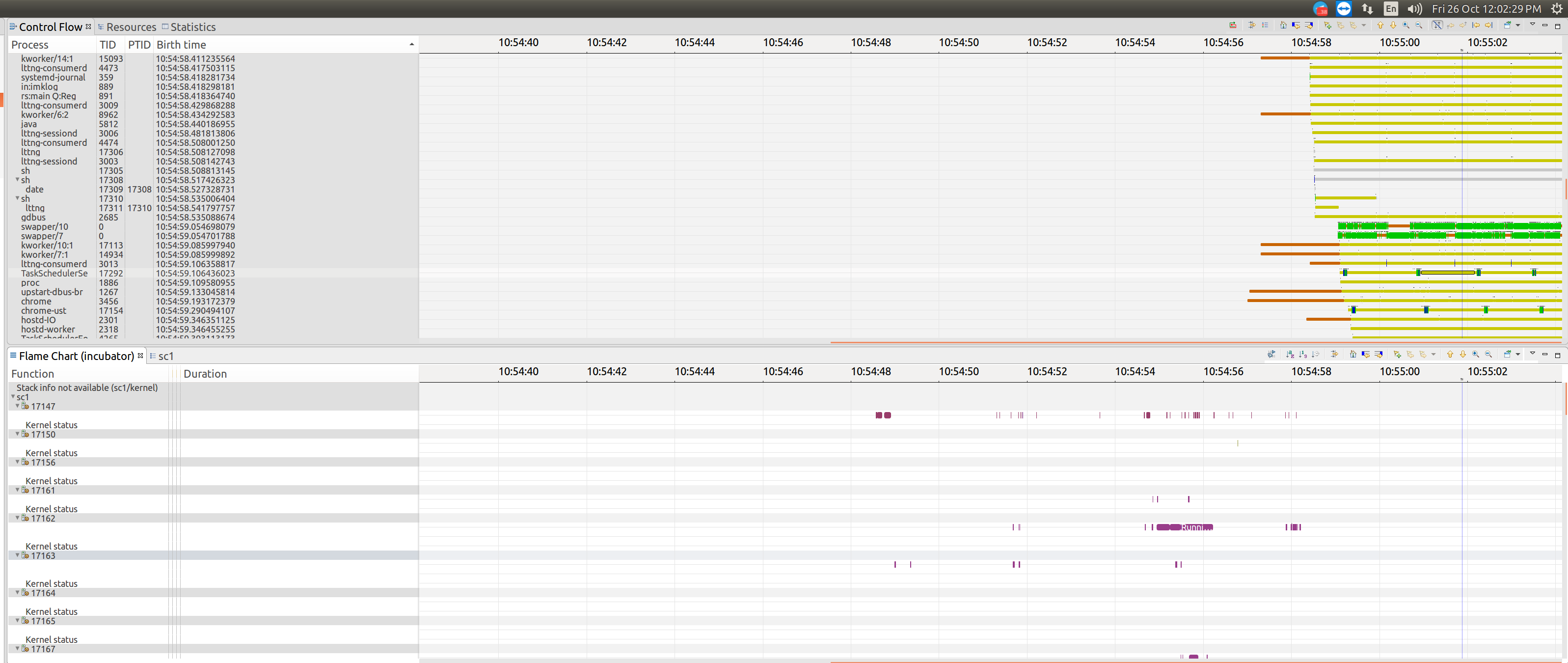Collapse the sh 17308 process tree
Viewport: 1568px width, 663px height.
coord(17,180)
